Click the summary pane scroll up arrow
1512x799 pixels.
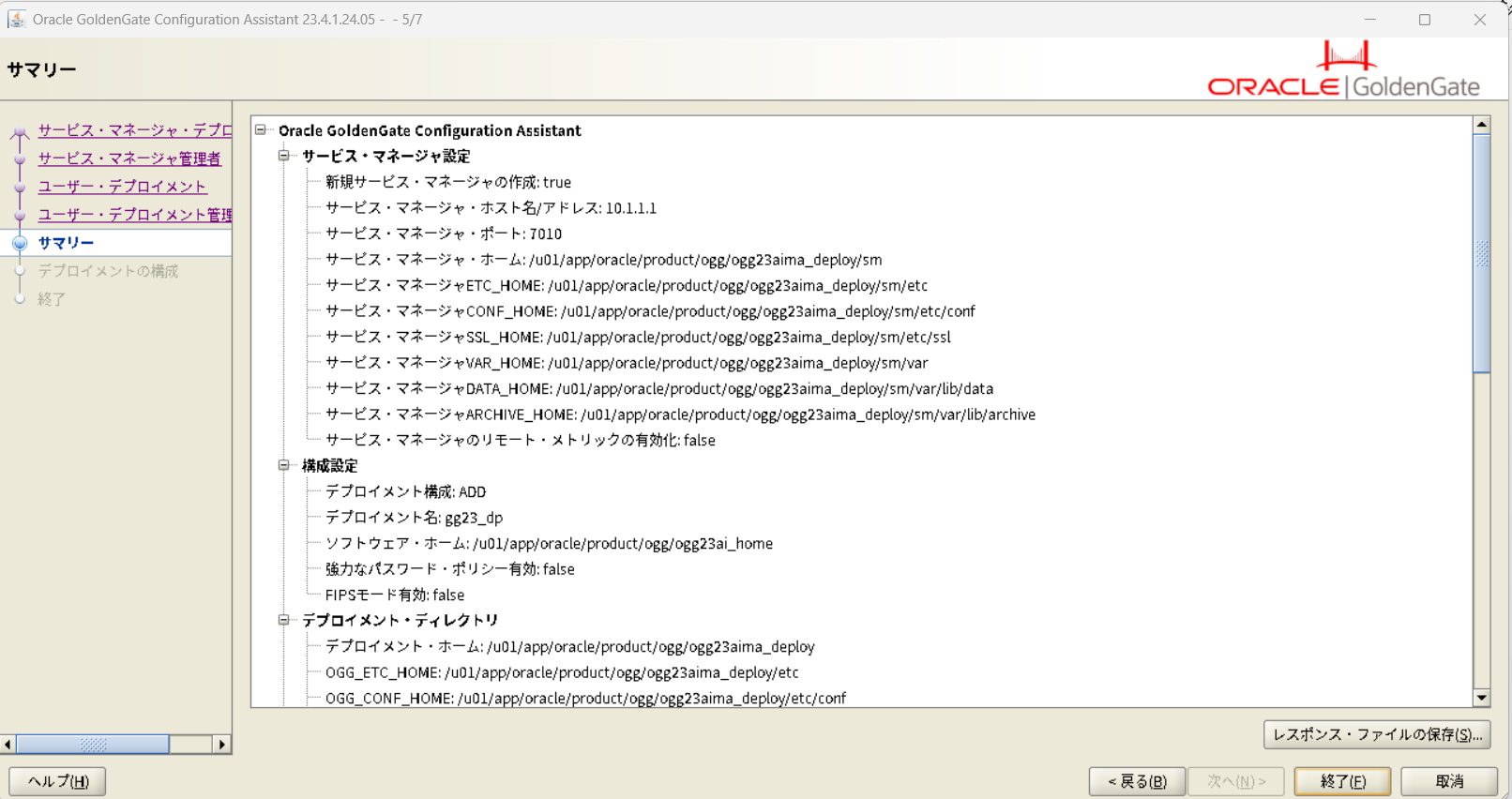tap(1482, 125)
